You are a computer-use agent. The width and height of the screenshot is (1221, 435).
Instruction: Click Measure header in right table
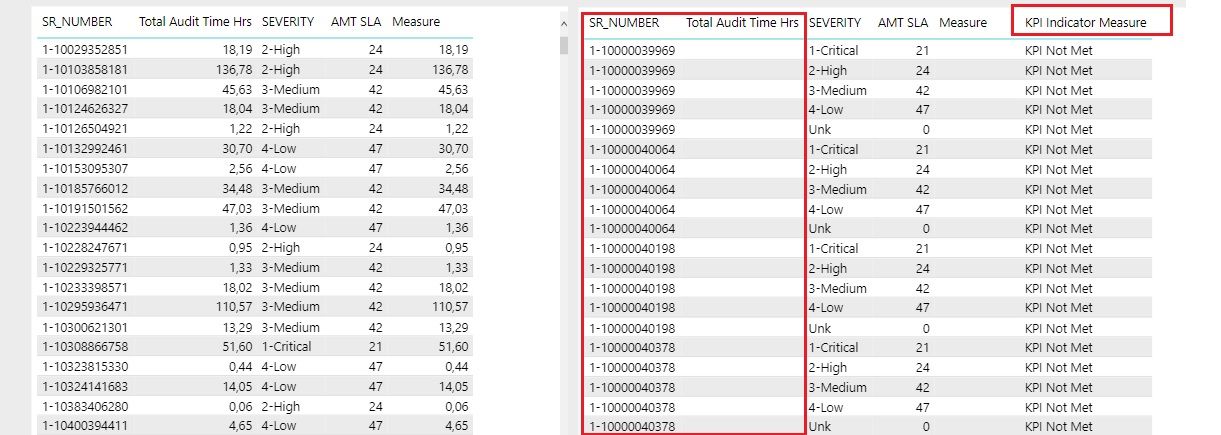(x=963, y=22)
